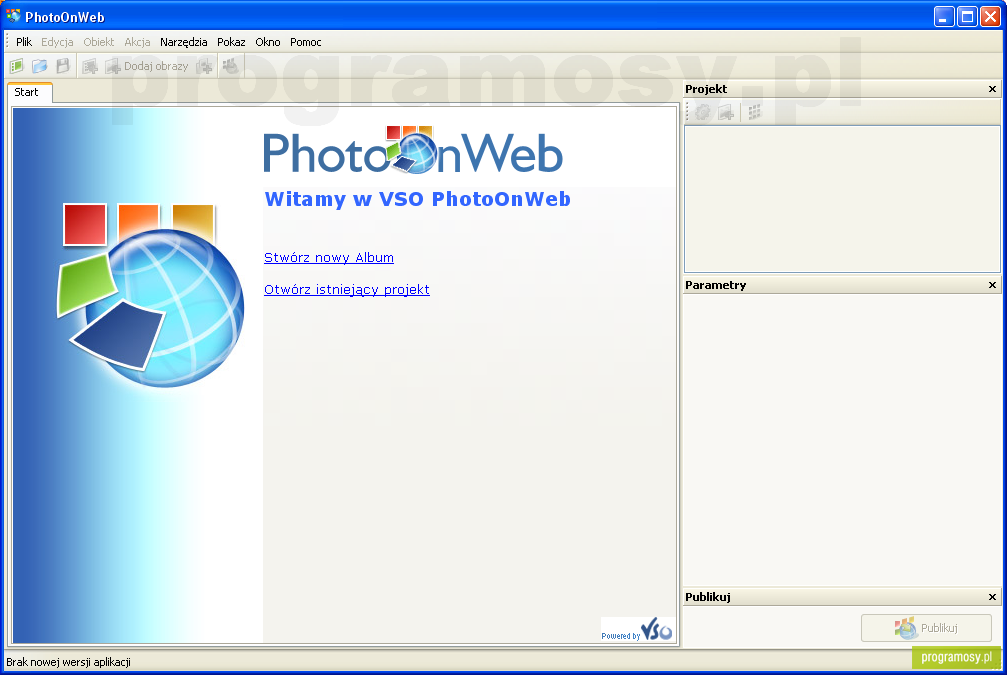1007x675 pixels.
Task: Click the Publikuj button with globe icon
Action: pyautogui.click(x=926, y=628)
